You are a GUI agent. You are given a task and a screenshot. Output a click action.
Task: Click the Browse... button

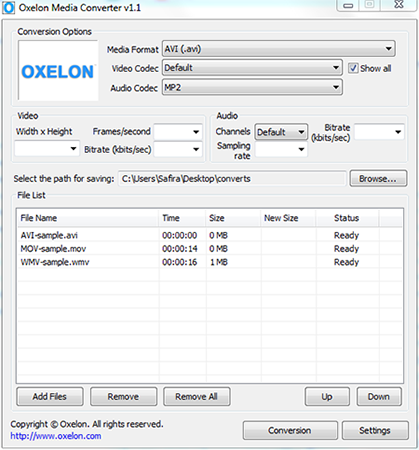pos(378,179)
